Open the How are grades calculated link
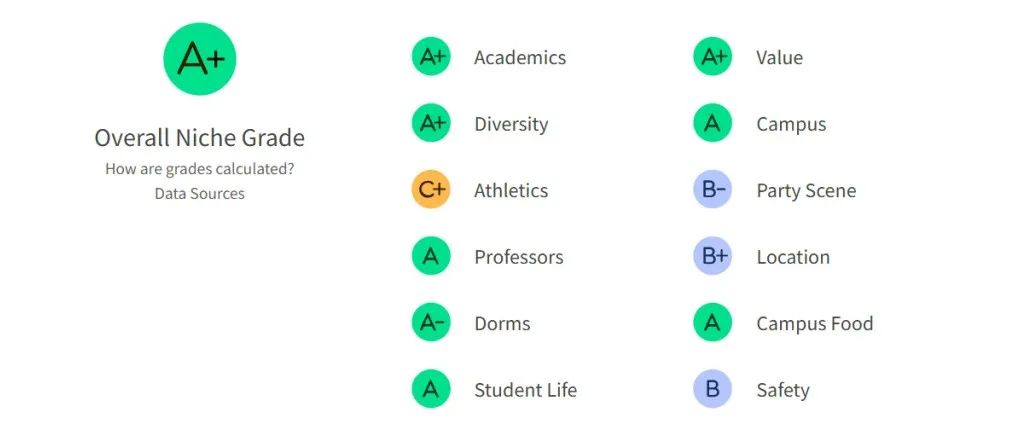Viewport: 1015px width, 427px height. click(x=199, y=170)
